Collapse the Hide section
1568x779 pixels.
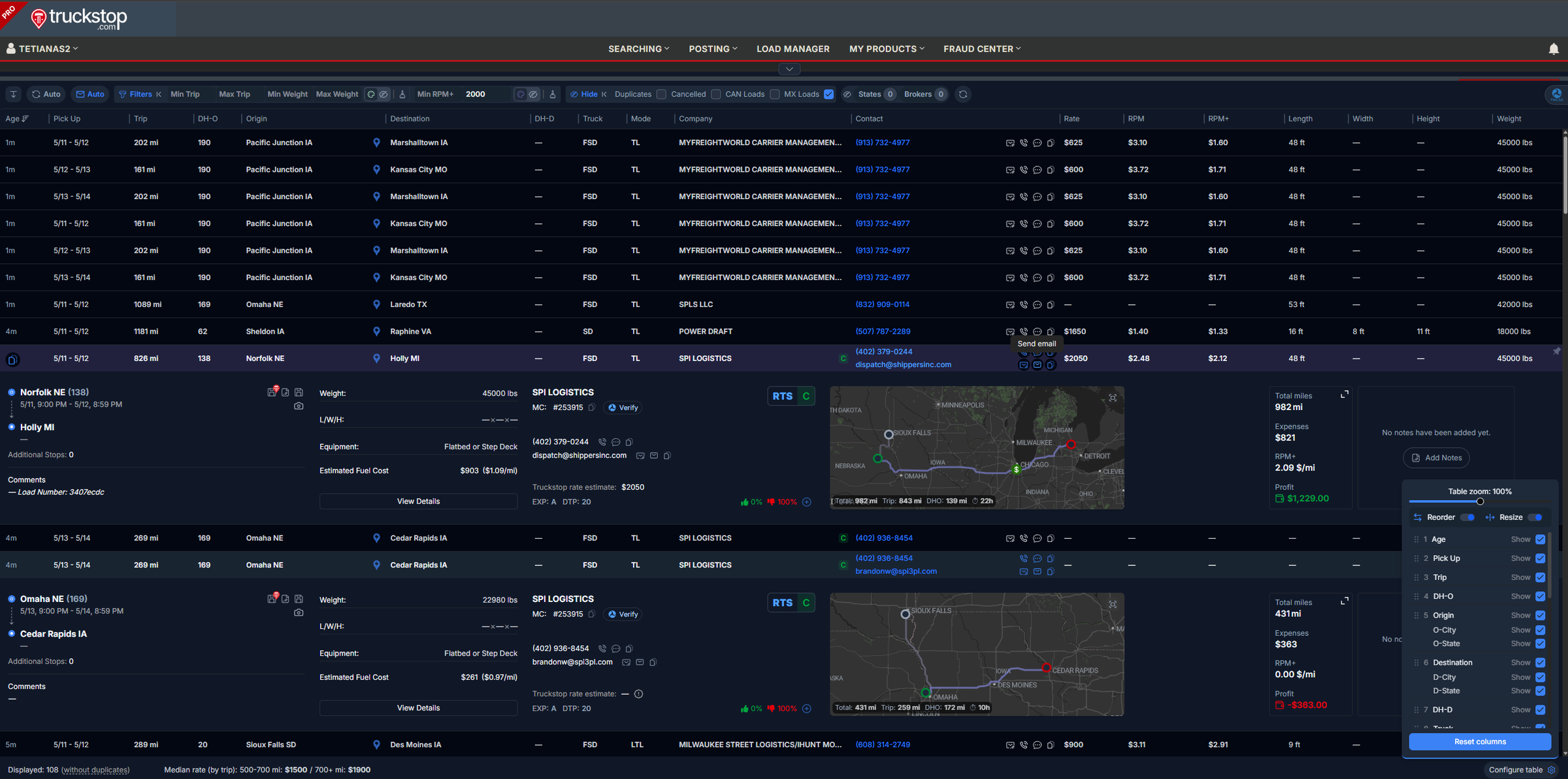604,94
